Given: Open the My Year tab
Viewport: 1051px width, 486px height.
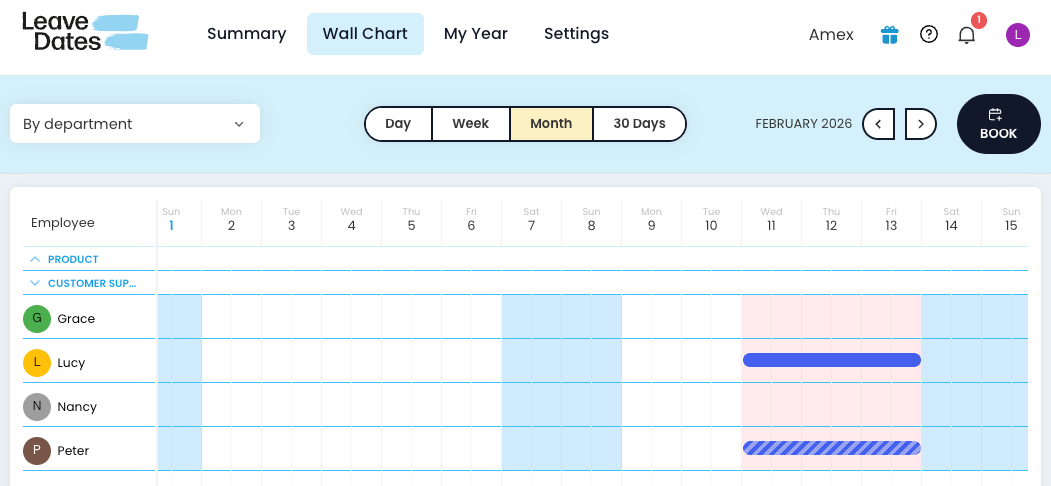Looking at the screenshot, I should point(475,34).
